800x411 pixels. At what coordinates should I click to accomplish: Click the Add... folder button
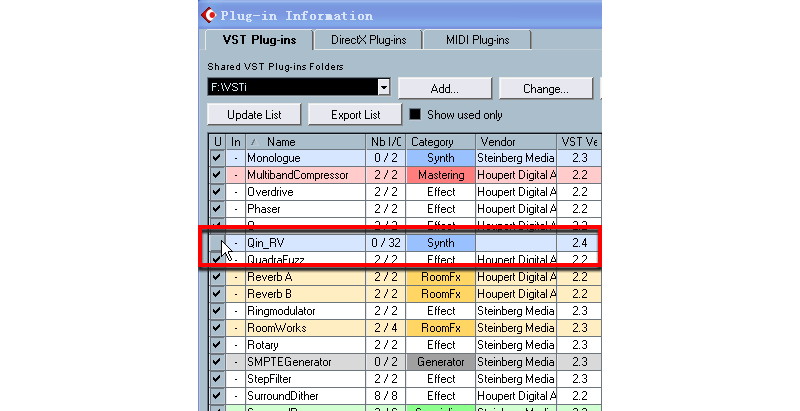pos(444,89)
